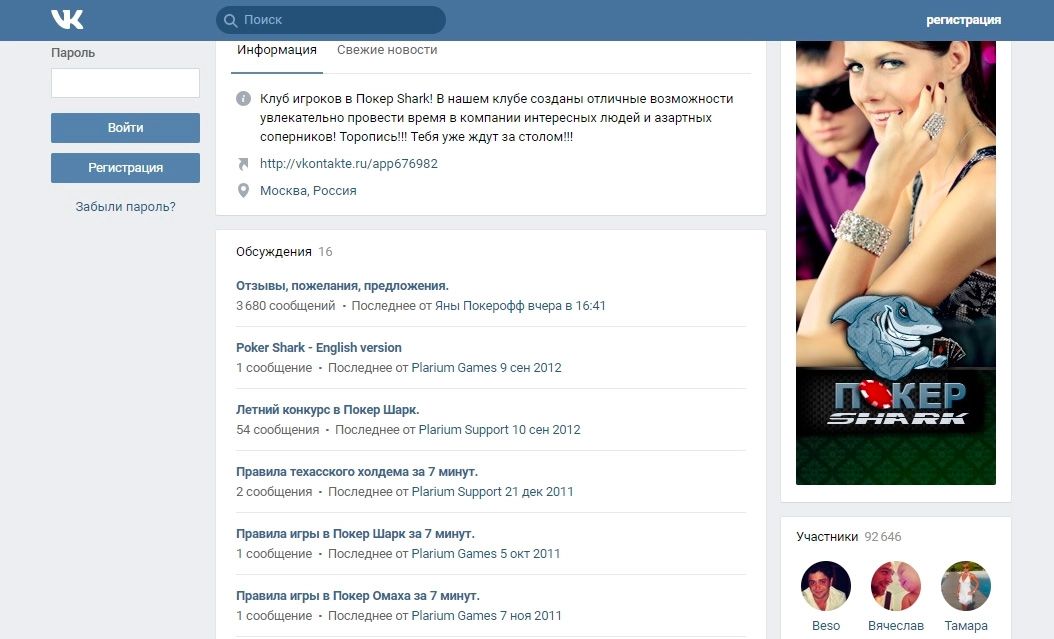Open topic Летний конкурс в Покер Шарк.

coord(327,409)
